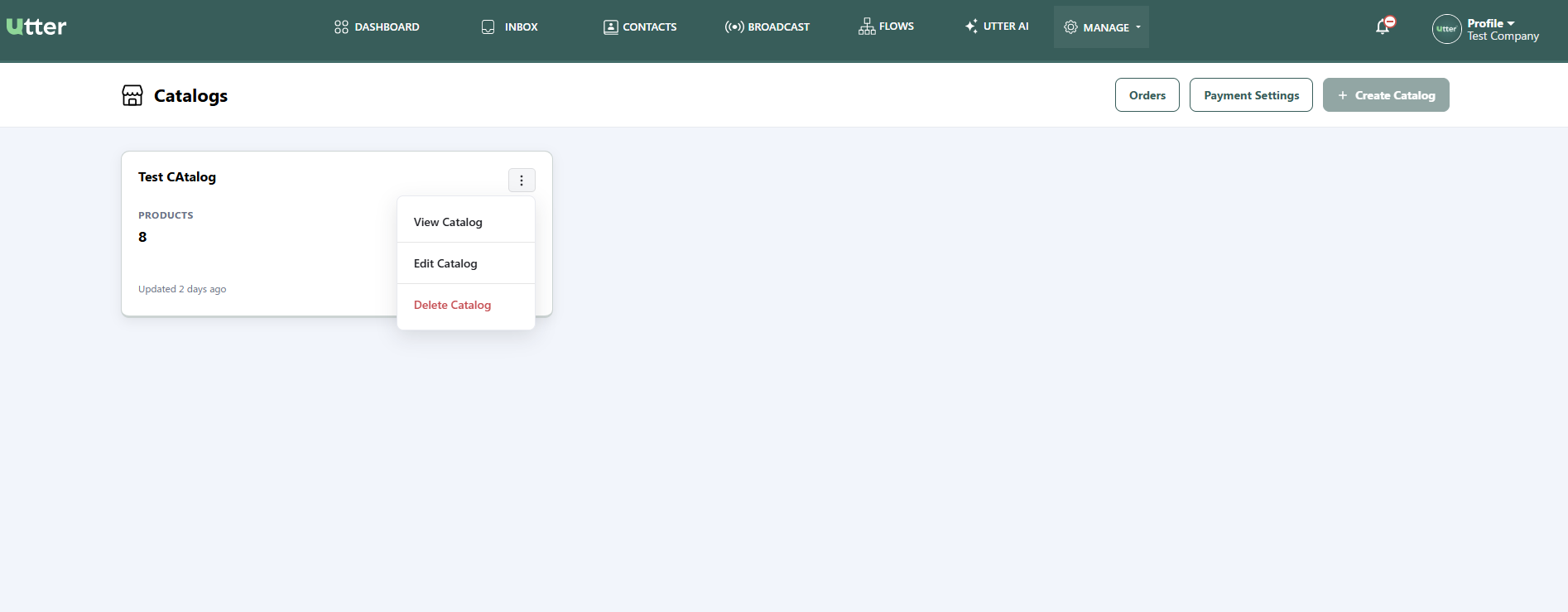Click the 'Test Company' text
The width and height of the screenshot is (1568, 612).
tap(1503, 36)
